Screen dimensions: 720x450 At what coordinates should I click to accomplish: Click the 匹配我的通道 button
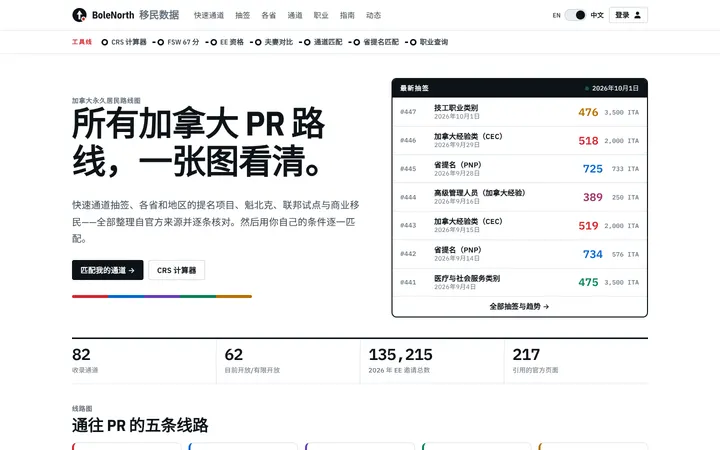tap(107, 270)
